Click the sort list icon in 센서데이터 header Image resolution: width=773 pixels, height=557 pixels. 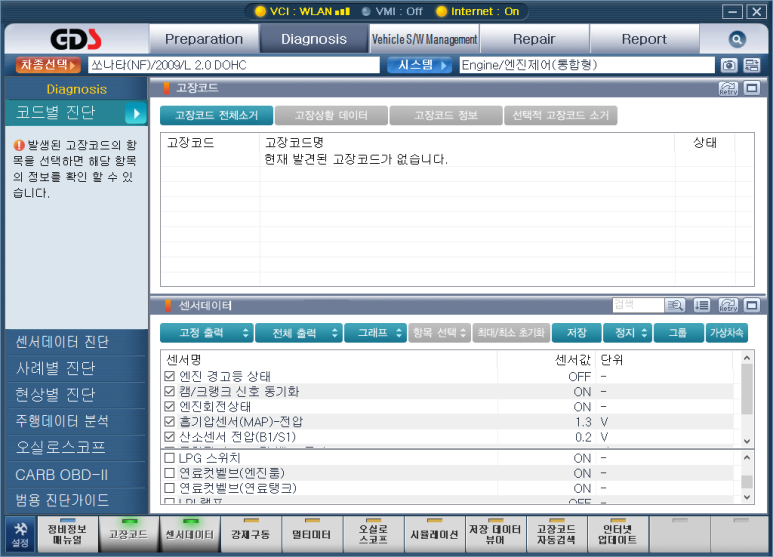(702, 305)
